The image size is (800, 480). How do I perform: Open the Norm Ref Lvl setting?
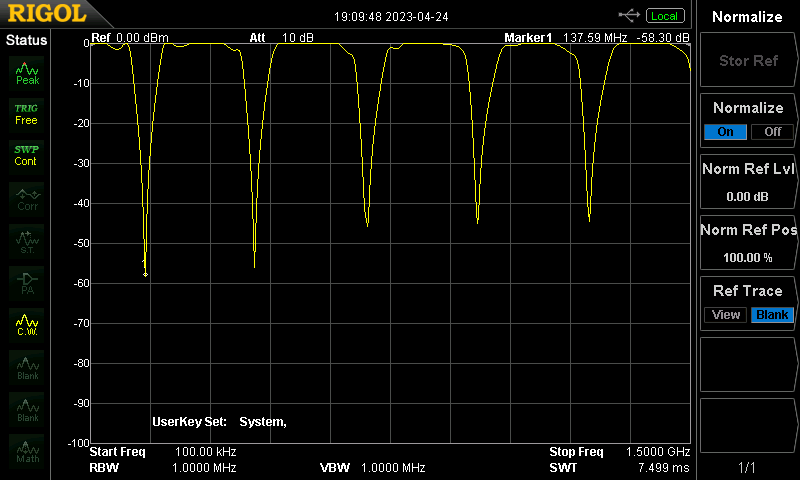coord(748,181)
